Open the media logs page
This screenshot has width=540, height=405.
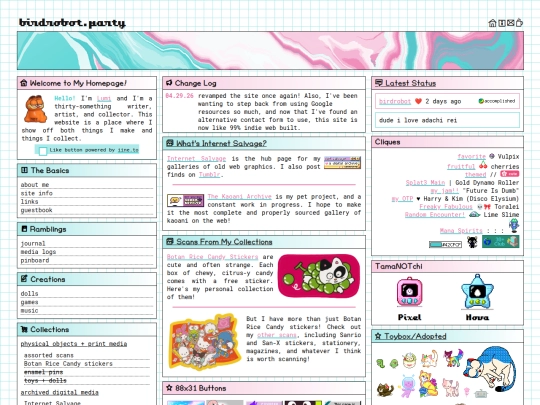38,252
